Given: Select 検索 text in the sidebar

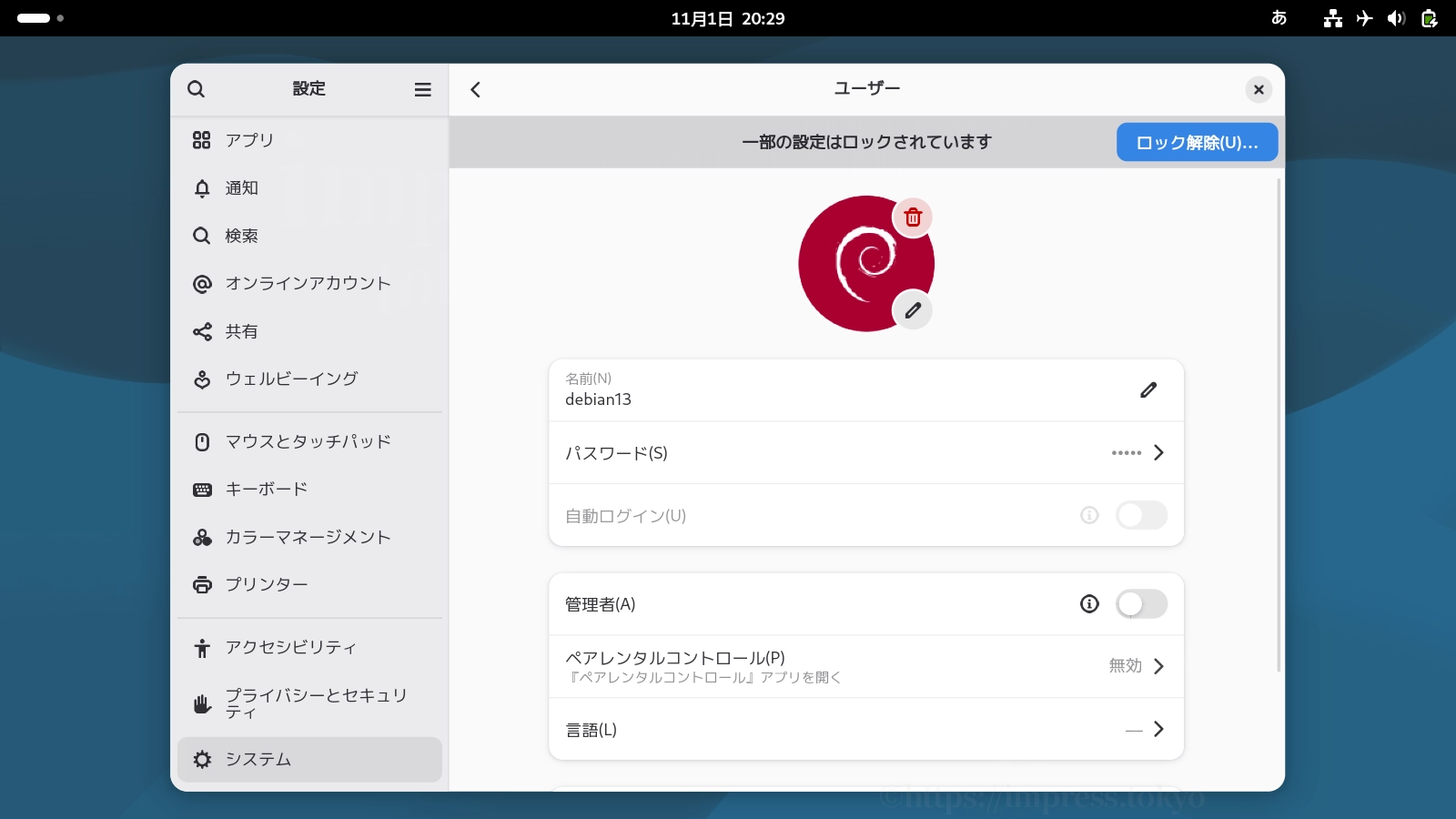Looking at the screenshot, I should [242, 236].
